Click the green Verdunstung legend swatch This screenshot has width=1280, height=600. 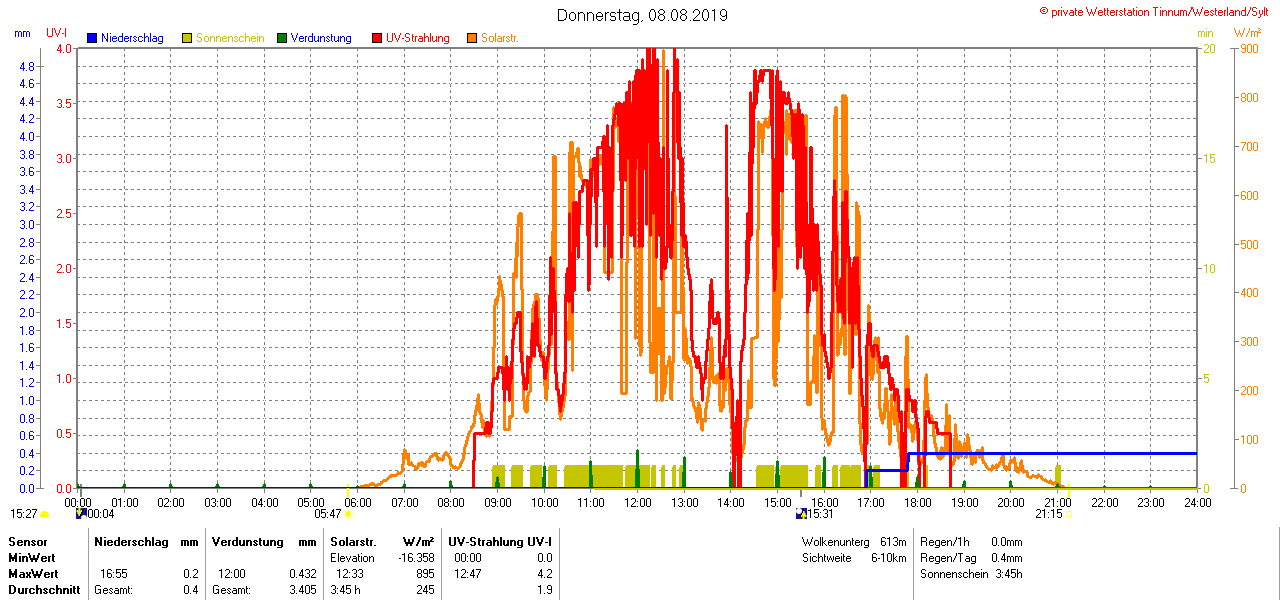click(x=282, y=38)
